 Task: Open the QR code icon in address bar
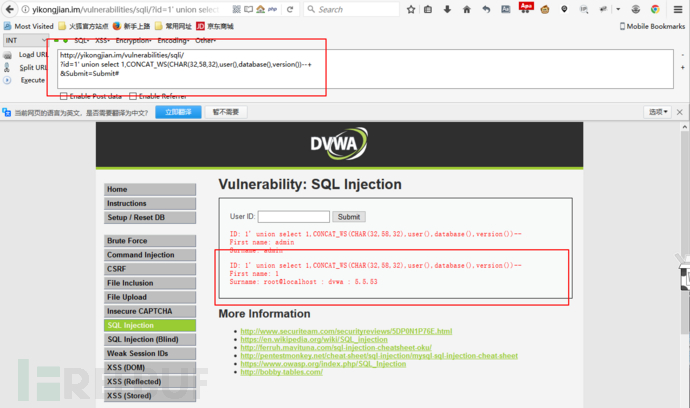[x=236, y=9]
